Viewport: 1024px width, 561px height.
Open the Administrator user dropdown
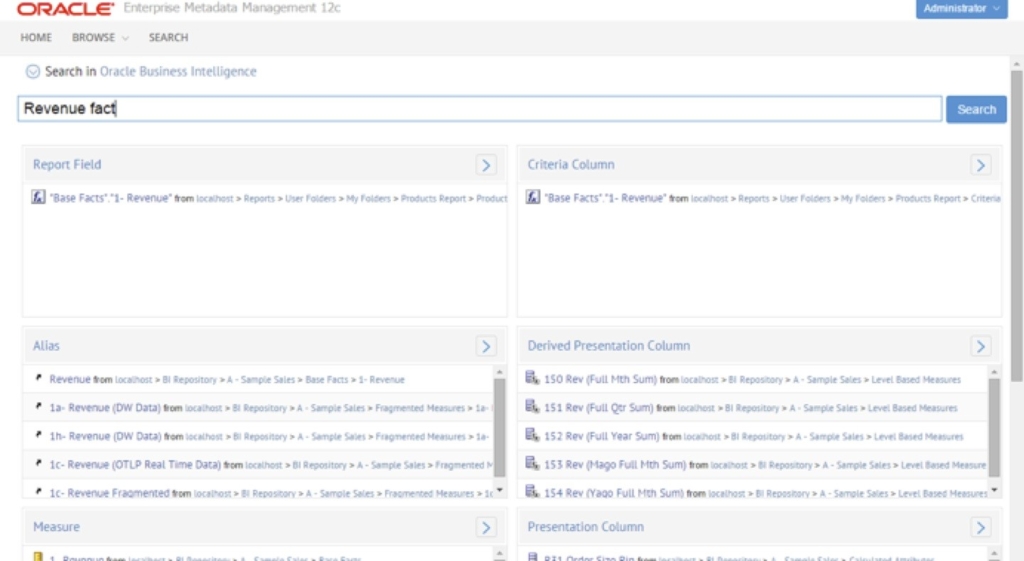pyautogui.click(x=961, y=8)
